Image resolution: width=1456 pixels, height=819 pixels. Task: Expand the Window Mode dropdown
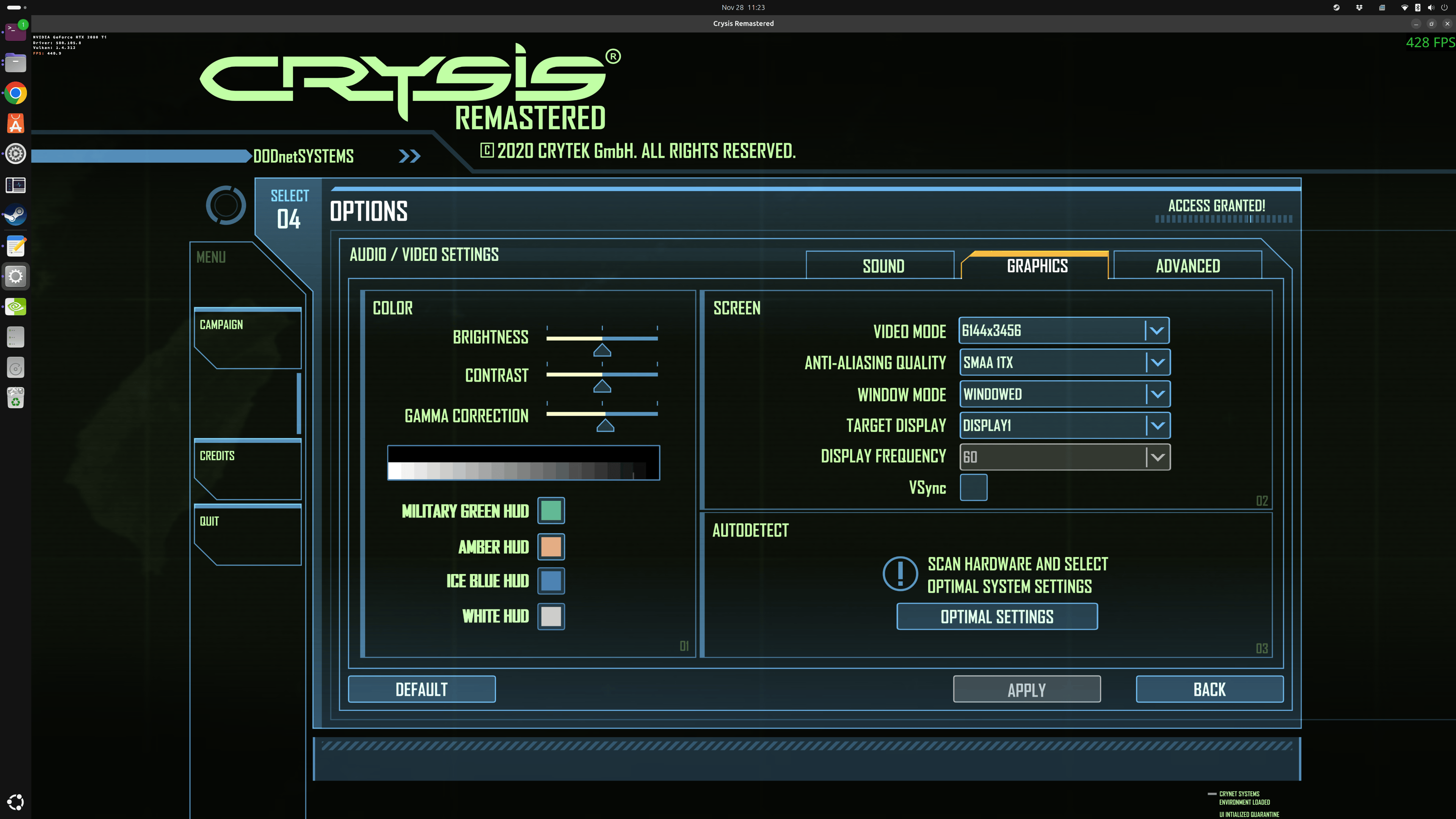(x=1157, y=394)
